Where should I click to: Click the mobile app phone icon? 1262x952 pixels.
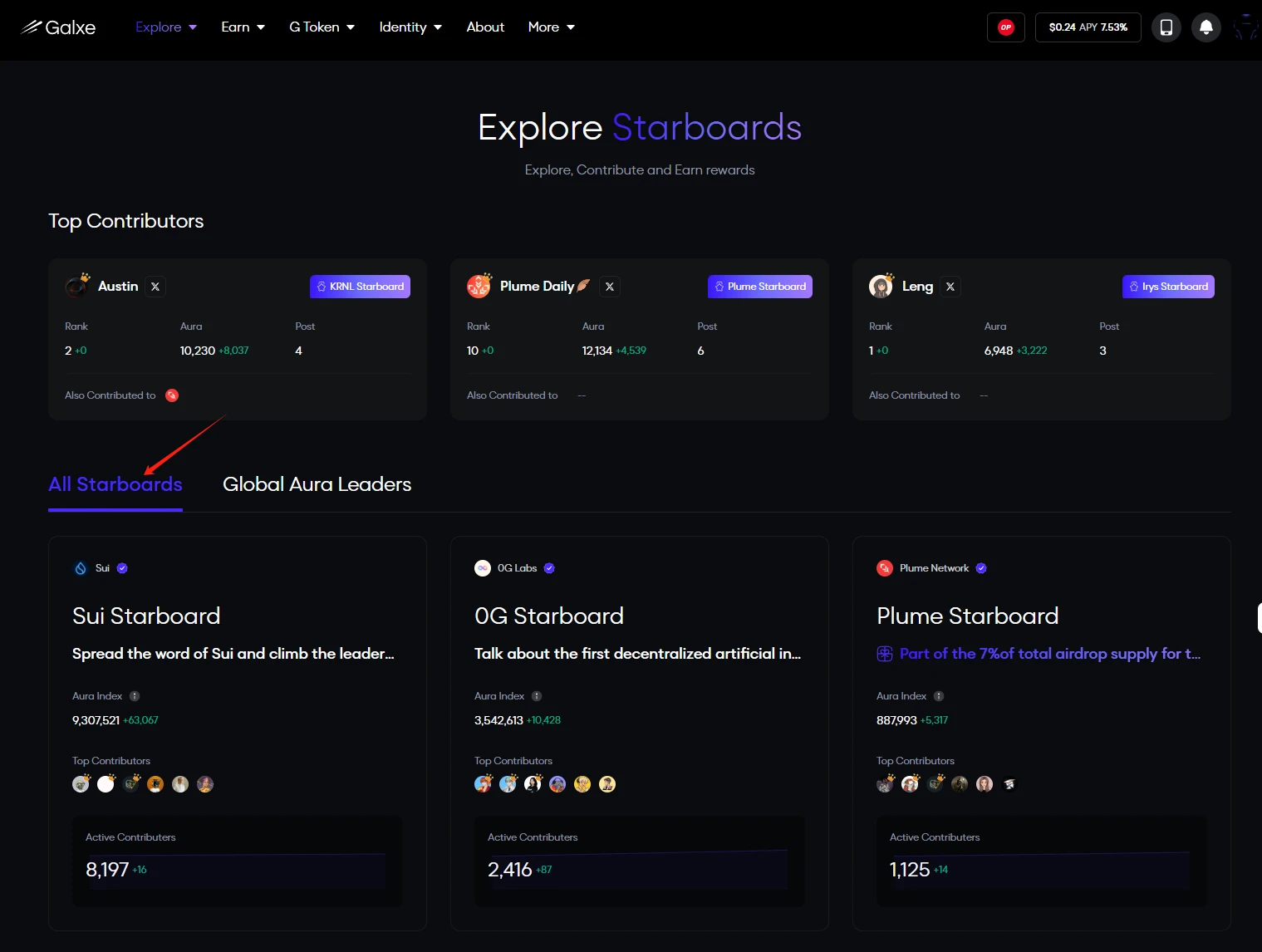click(1166, 27)
